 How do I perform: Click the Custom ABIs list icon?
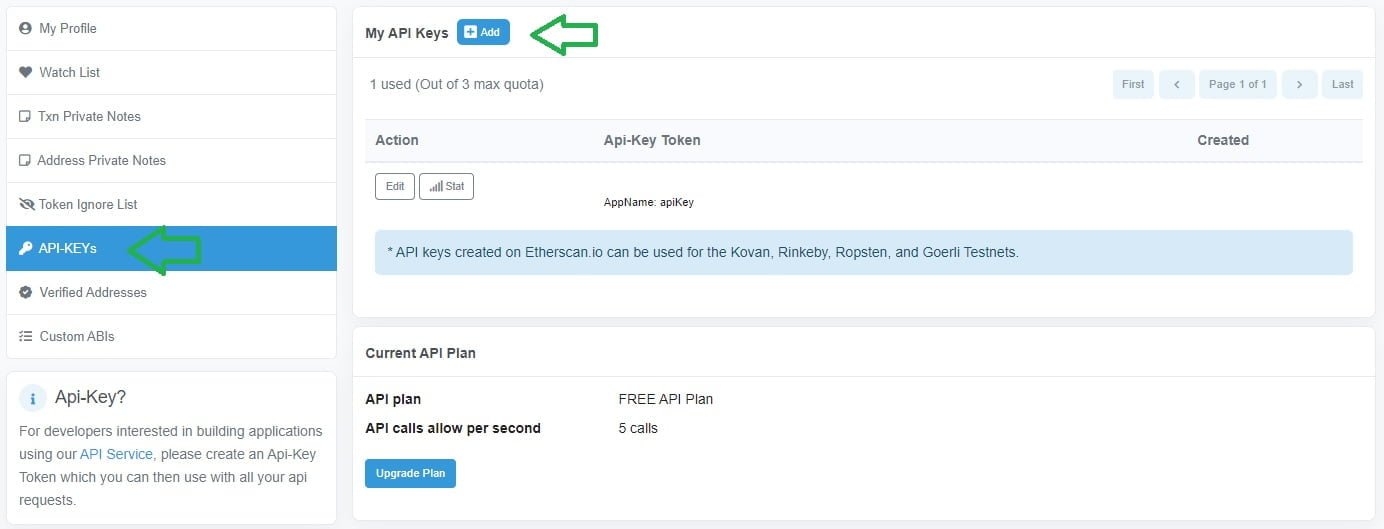click(26, 337)
